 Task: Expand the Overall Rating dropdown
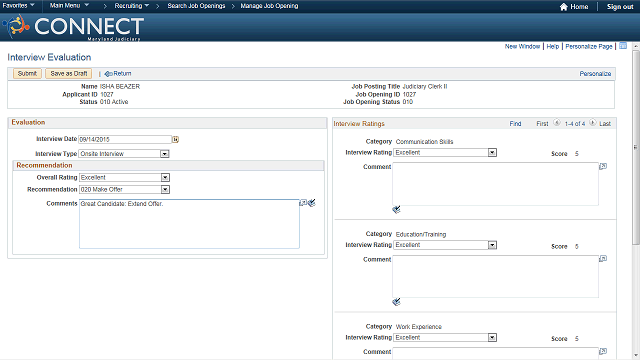click(x=124, y=178)
